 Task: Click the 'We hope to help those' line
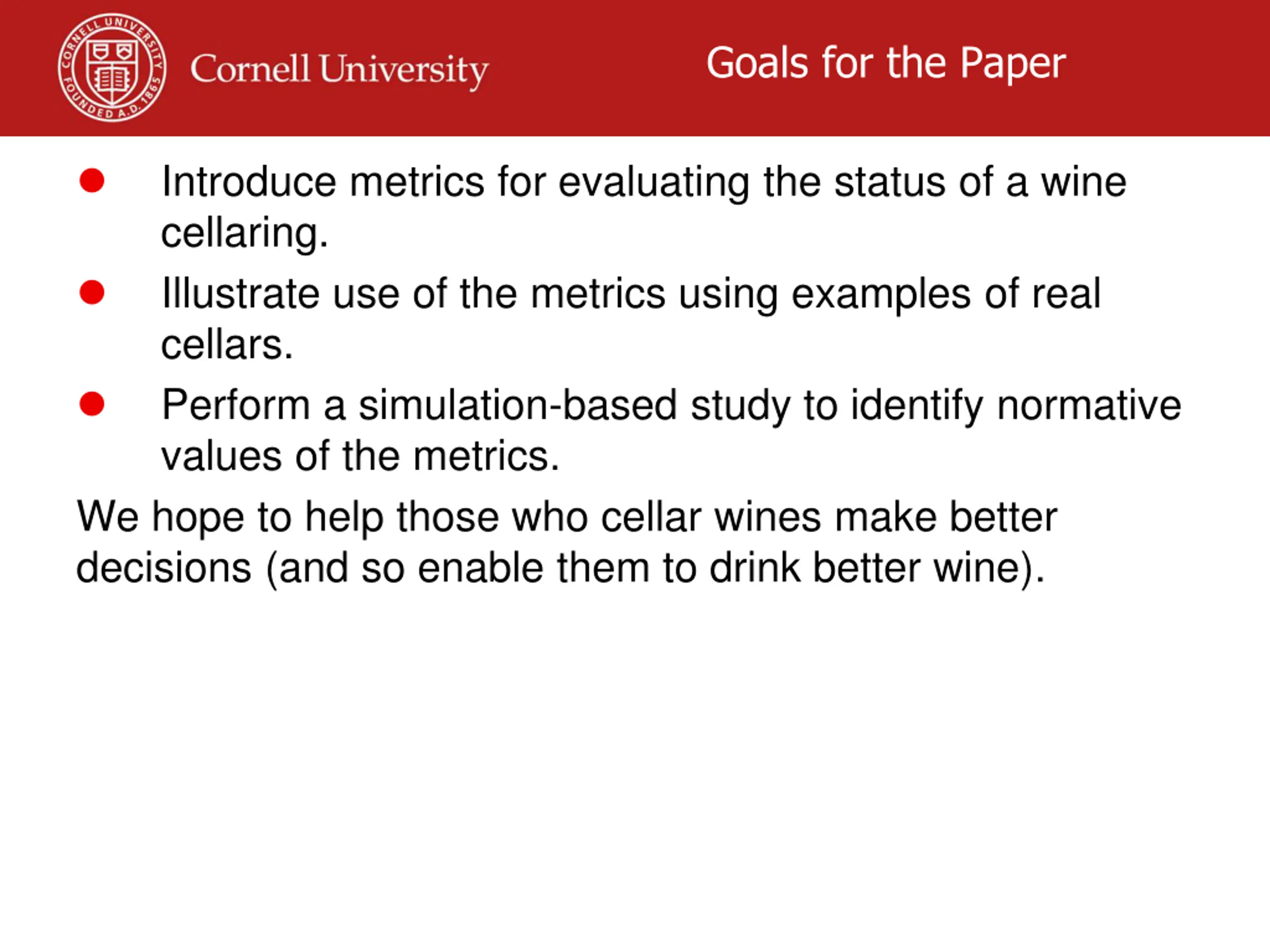pos(567,518)
